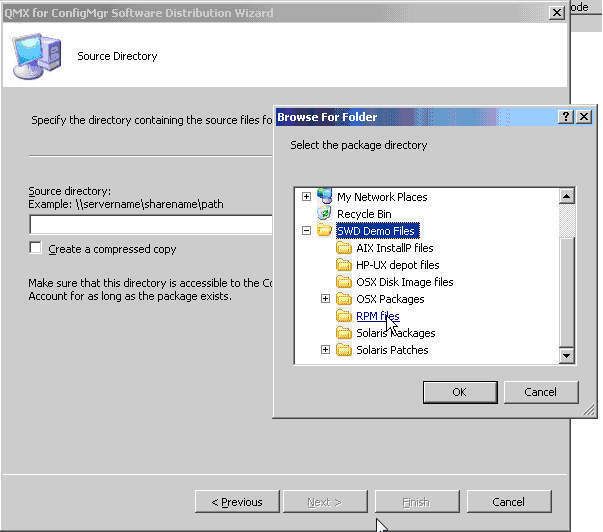Click the SWD Demo Files folder icon

(325, 230)
